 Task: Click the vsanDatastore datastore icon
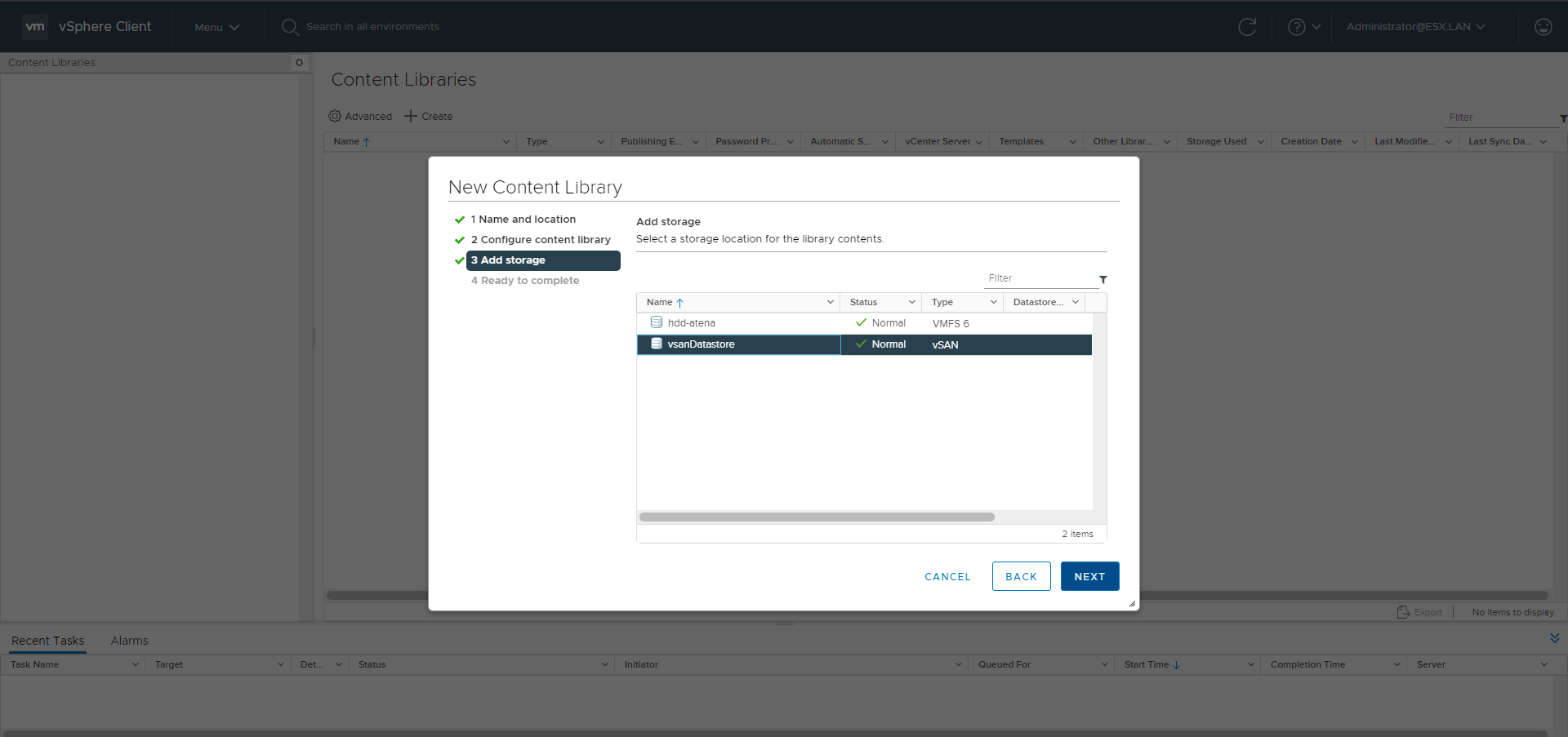(x=656, y=344)
